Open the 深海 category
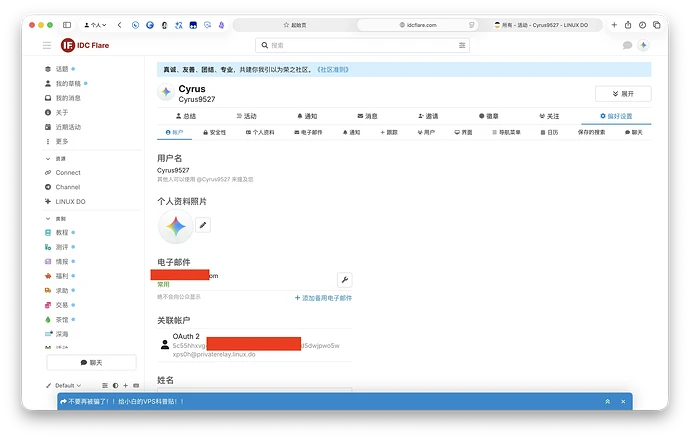Image resolution: width=690 pixels, height=438 pixels. [62, 334]
